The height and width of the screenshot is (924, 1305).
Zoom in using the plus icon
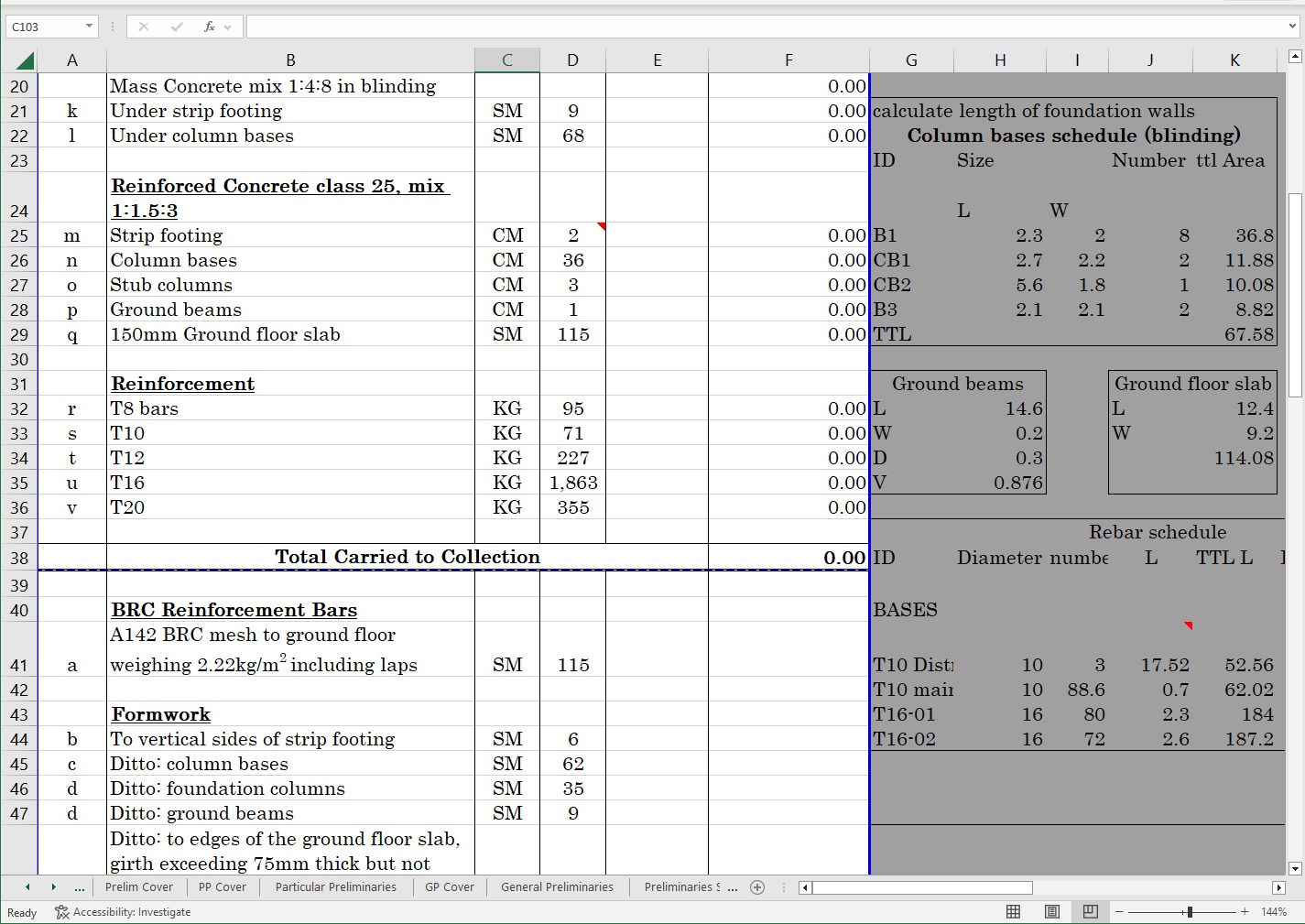[1244, 912]
